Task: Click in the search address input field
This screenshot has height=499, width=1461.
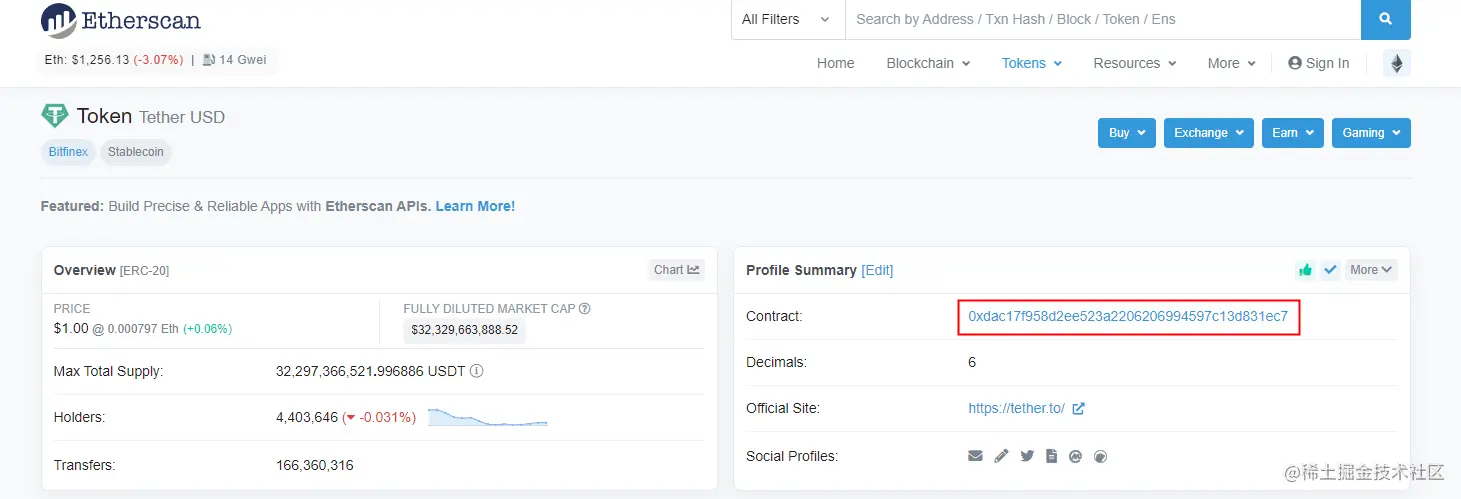Action: 1103,19
